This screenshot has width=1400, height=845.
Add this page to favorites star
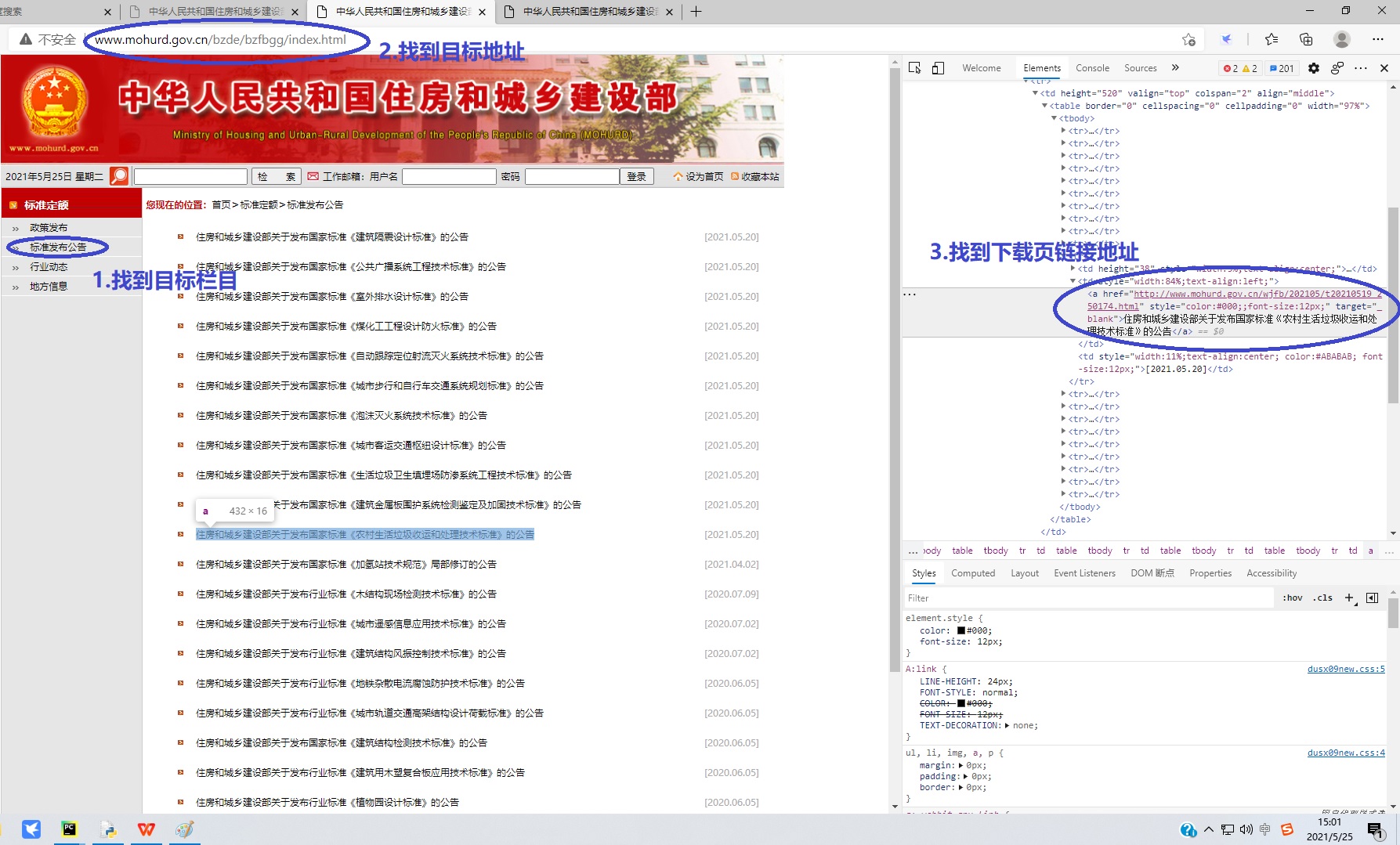coord(1188,39)
